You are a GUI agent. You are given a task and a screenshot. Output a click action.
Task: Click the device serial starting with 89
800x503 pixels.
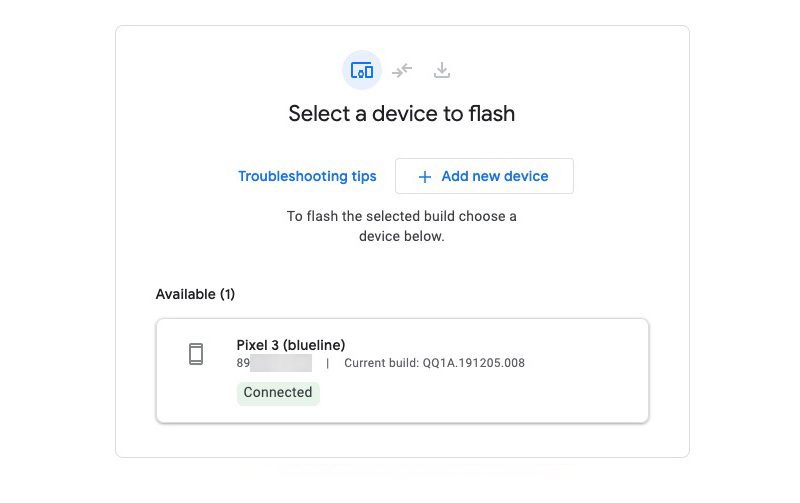(243, 363)
